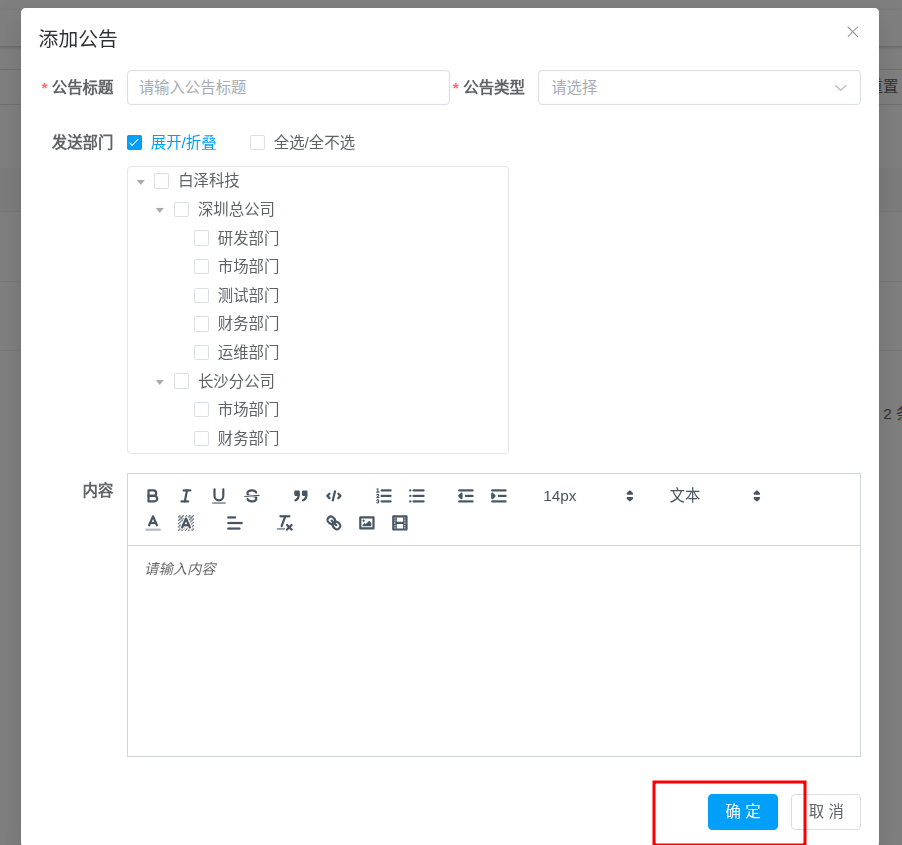This screenshot has width=902, height=845.
Task: Check the 研发部门 checkbox
Action: coord(201,238)
